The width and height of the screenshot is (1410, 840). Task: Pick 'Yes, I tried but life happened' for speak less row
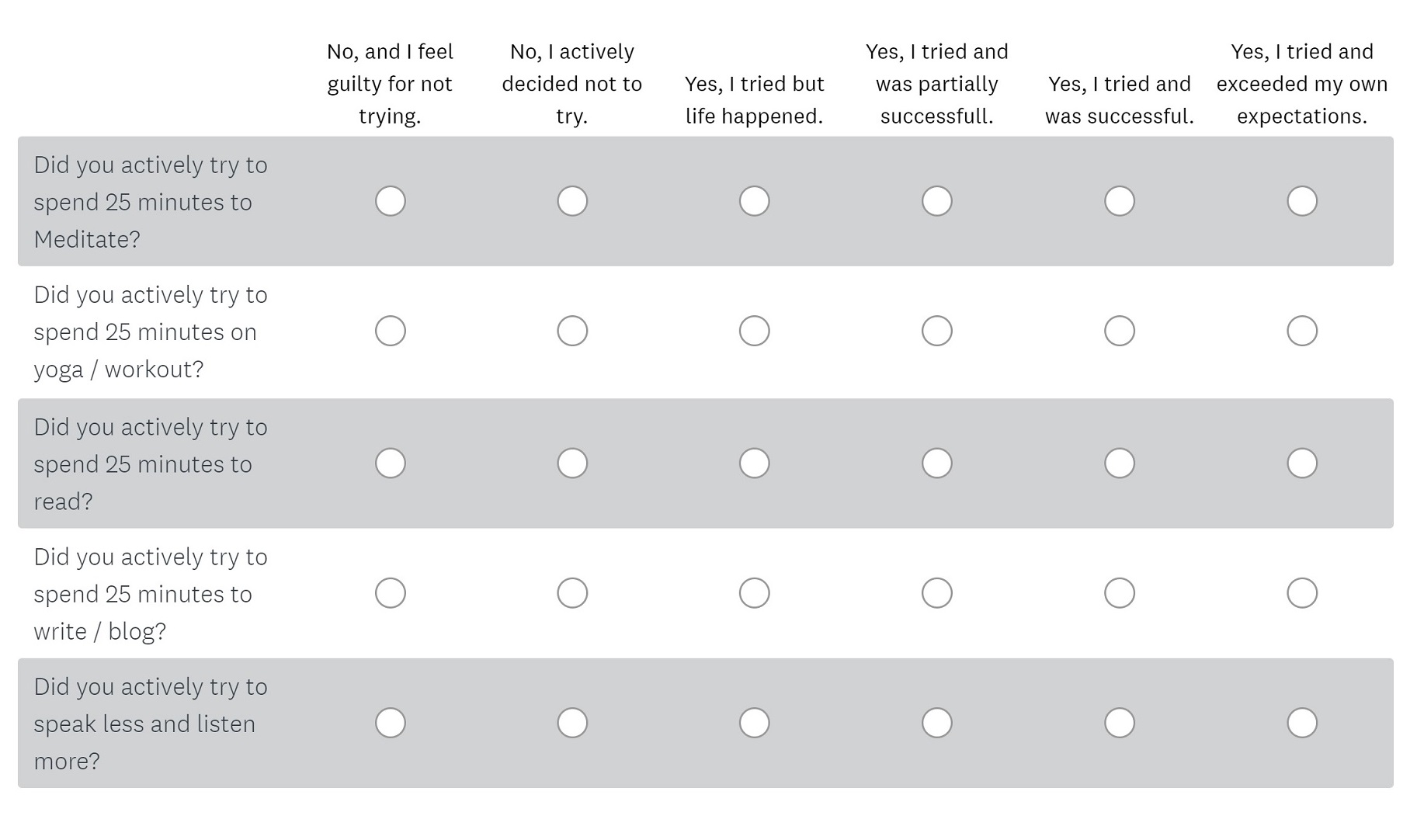[754, 723]
